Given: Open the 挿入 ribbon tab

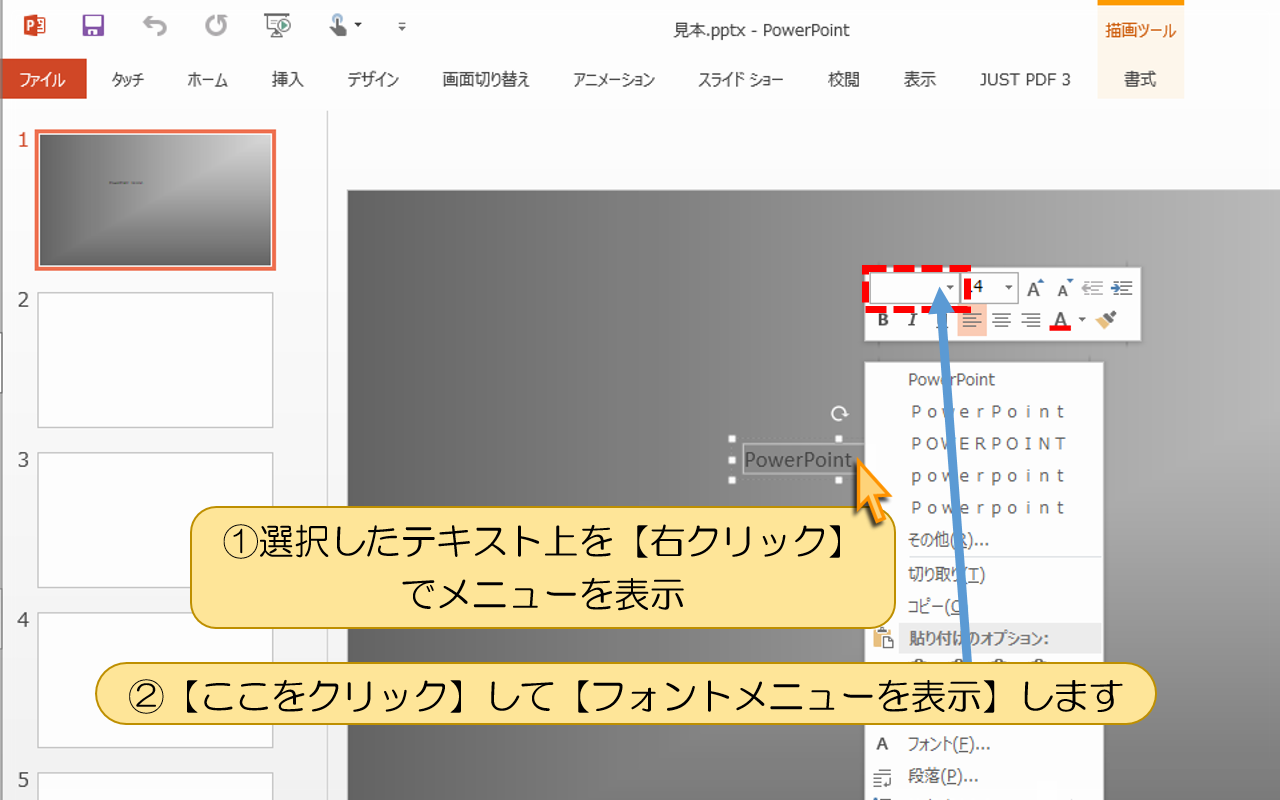Looking at the screenshot, I should pyautogui.click(x=287, y=79).
